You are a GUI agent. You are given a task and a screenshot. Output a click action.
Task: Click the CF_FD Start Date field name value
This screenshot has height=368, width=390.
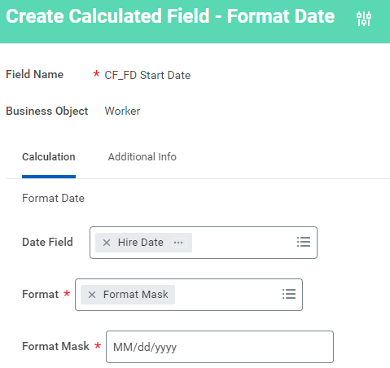148,75
